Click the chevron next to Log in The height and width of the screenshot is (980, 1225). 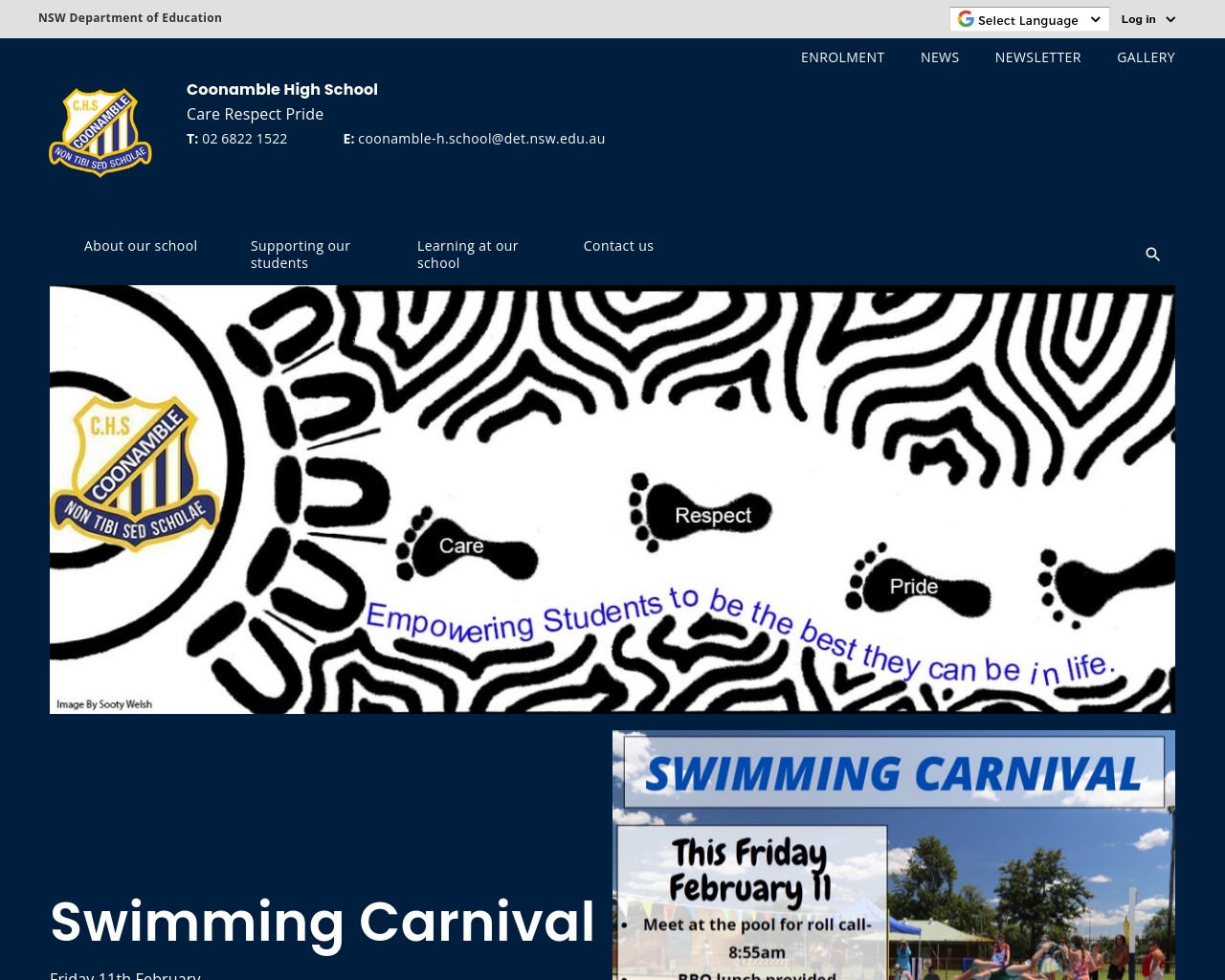(x=1170, y=20)
